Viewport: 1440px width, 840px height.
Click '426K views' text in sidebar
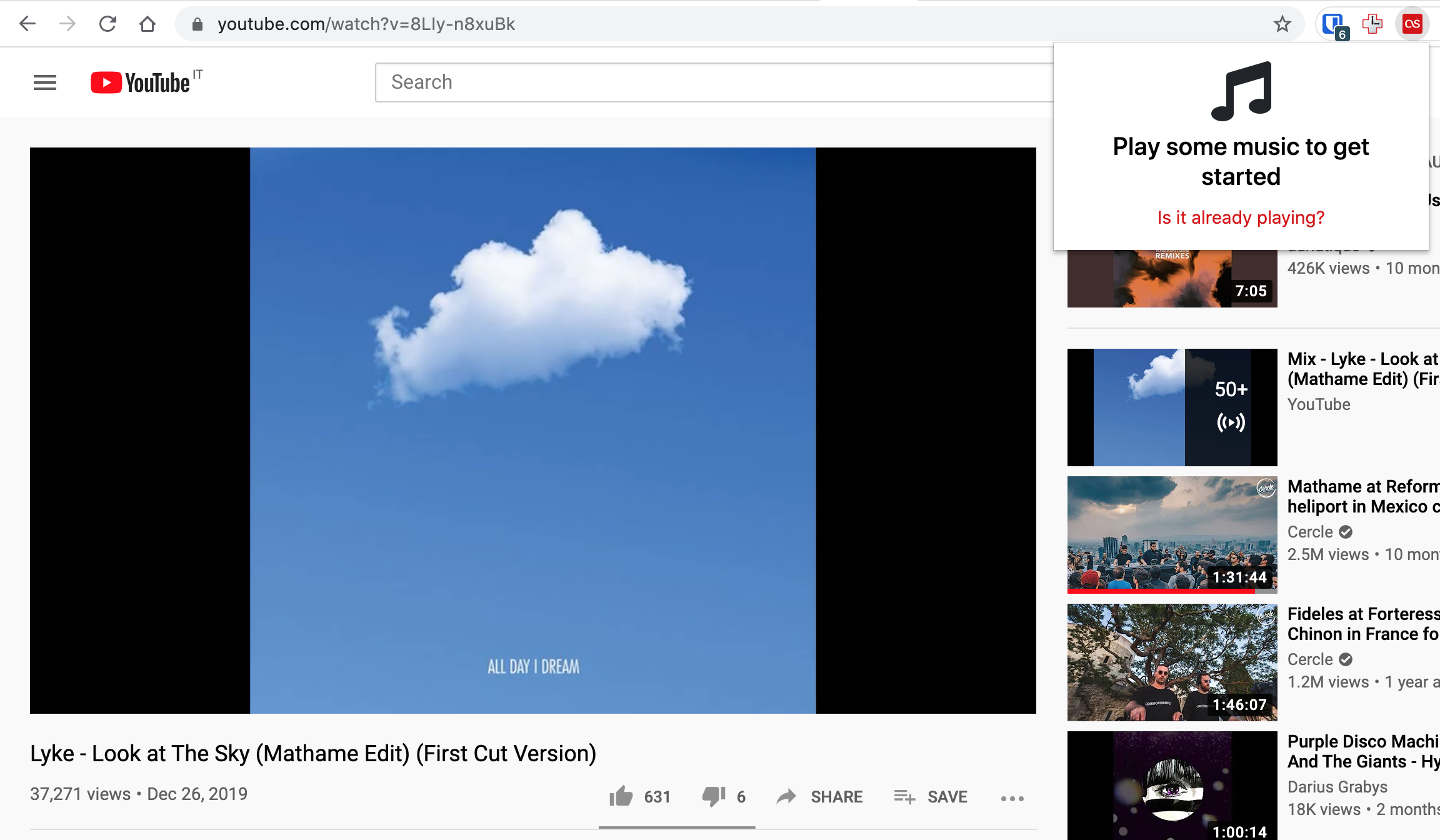(1328, 268)
